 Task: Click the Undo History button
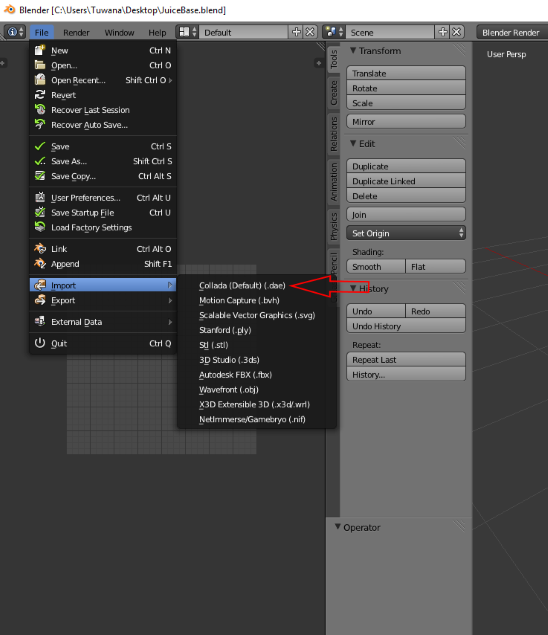pos(406,326)
